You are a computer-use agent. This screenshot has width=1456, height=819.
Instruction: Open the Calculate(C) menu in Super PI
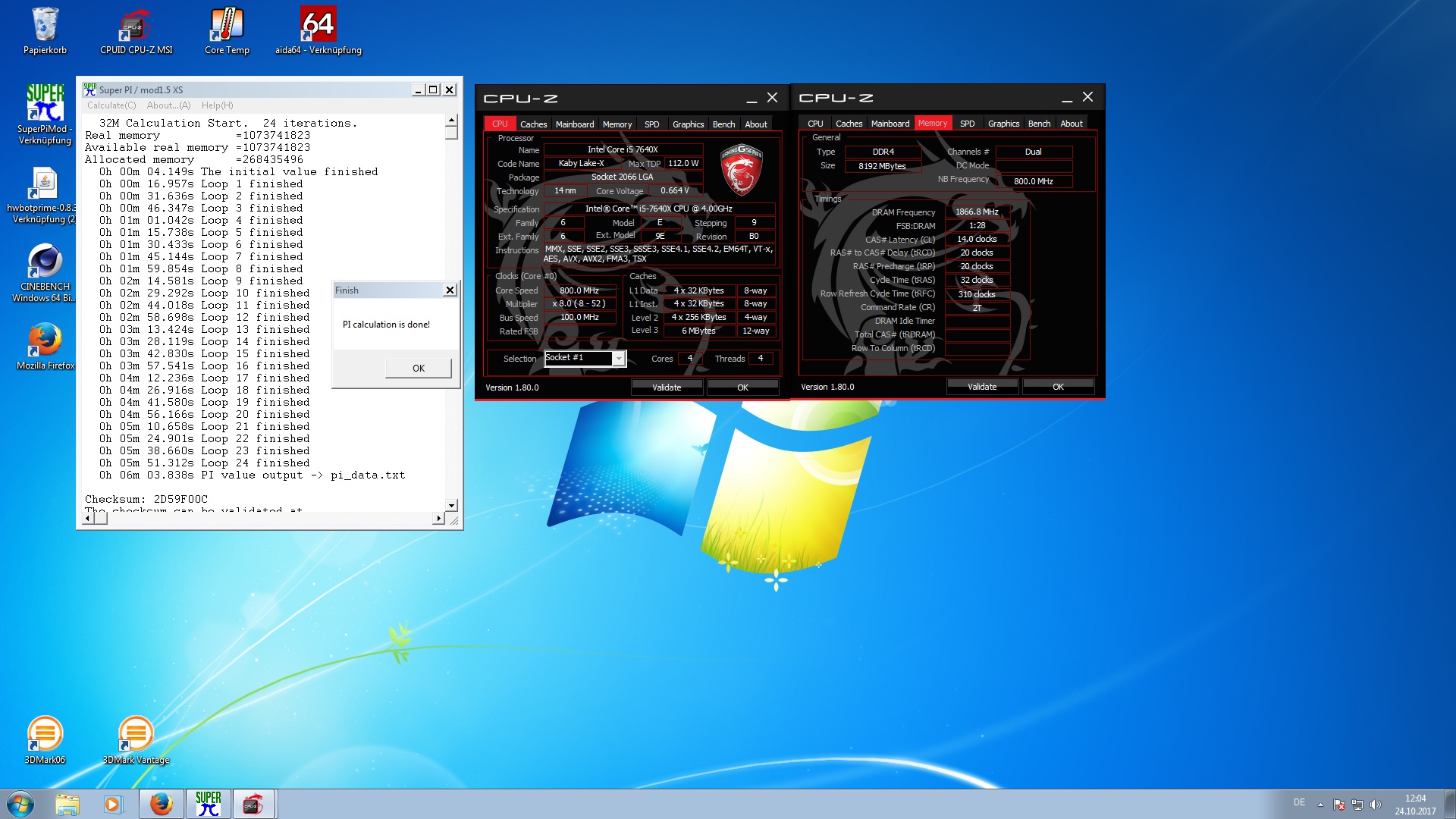pos(111,105)
